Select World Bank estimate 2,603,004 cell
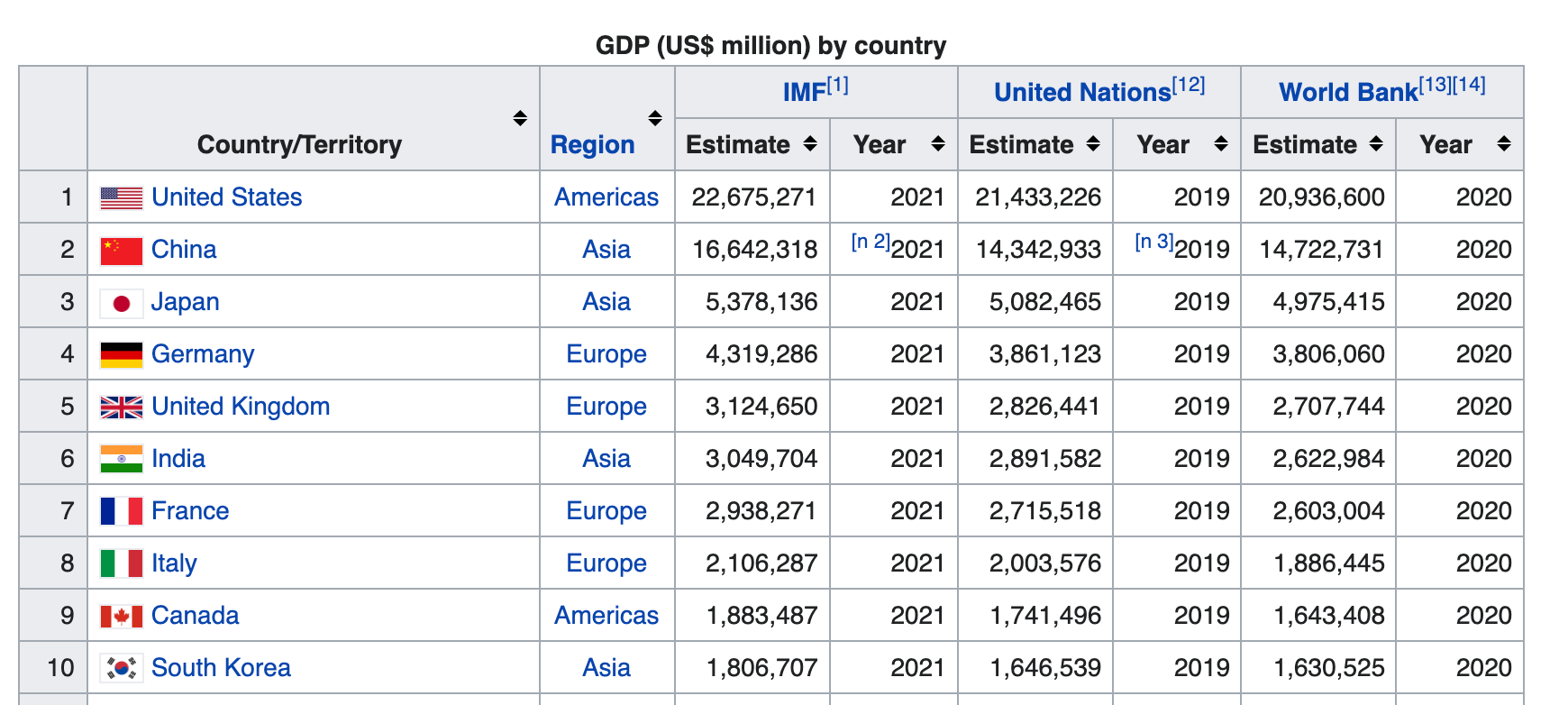This screenshot has width=1568, height=705. pyautogui.click(x=1318, y=511)
